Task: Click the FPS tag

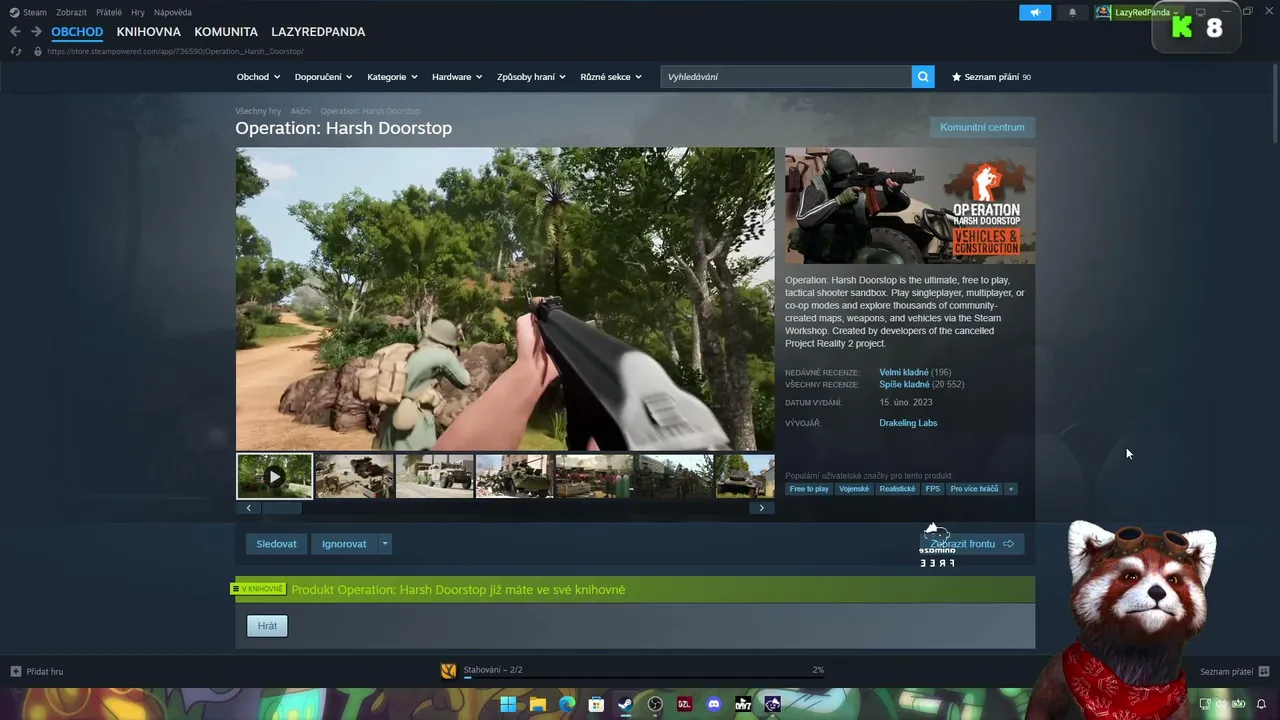Action: 933,489
